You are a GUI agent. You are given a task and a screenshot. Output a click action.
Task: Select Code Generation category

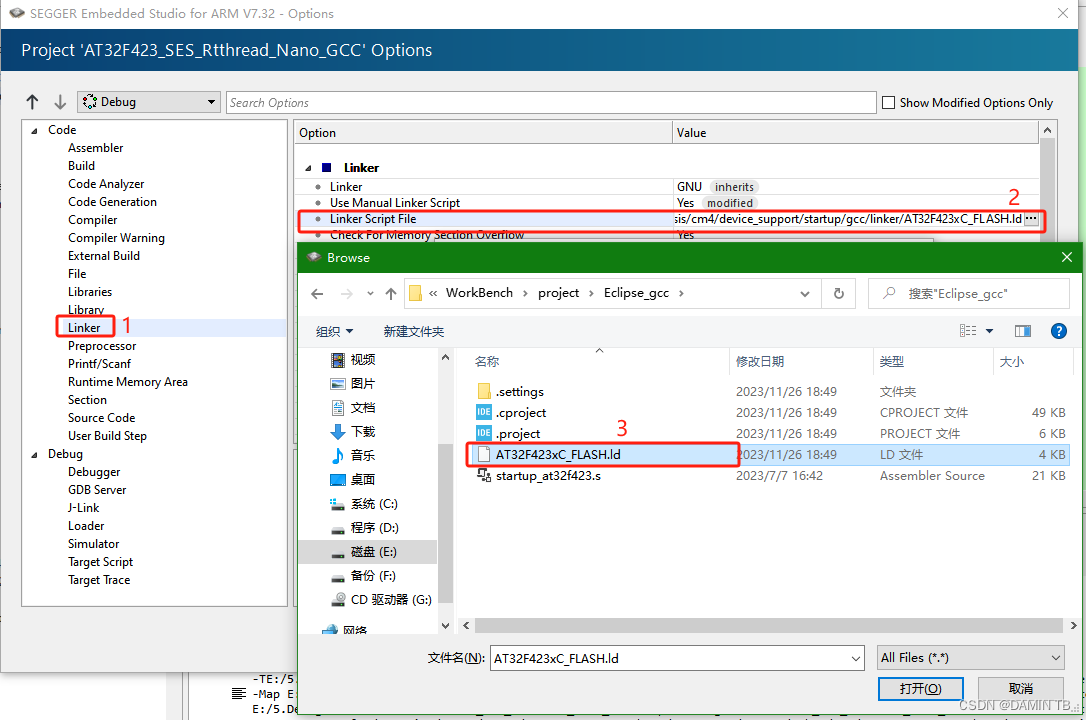(112, 202)
